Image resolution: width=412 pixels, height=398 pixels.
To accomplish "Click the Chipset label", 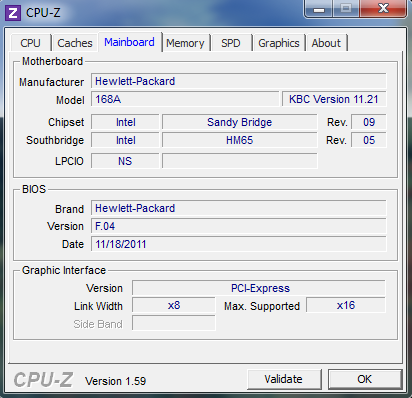I will (x=66, y=122).
